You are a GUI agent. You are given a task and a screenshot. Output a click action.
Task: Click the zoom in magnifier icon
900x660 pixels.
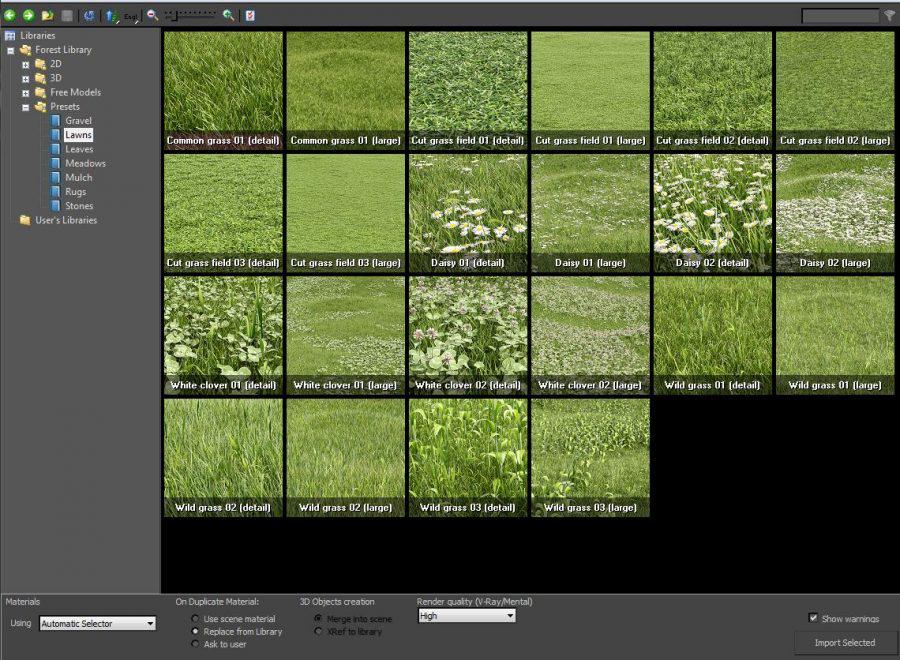coord(228,15)
